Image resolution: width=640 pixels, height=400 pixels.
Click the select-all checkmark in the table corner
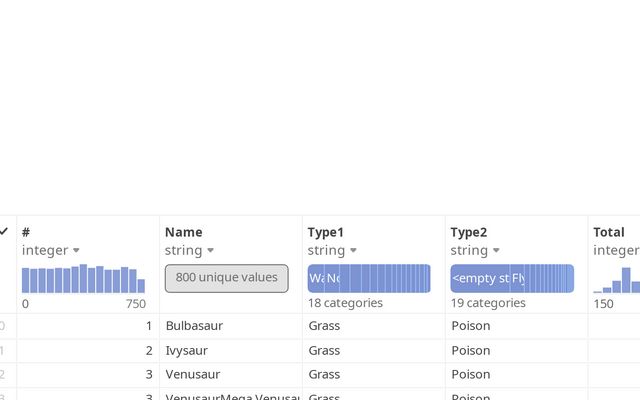pos(4,232)
